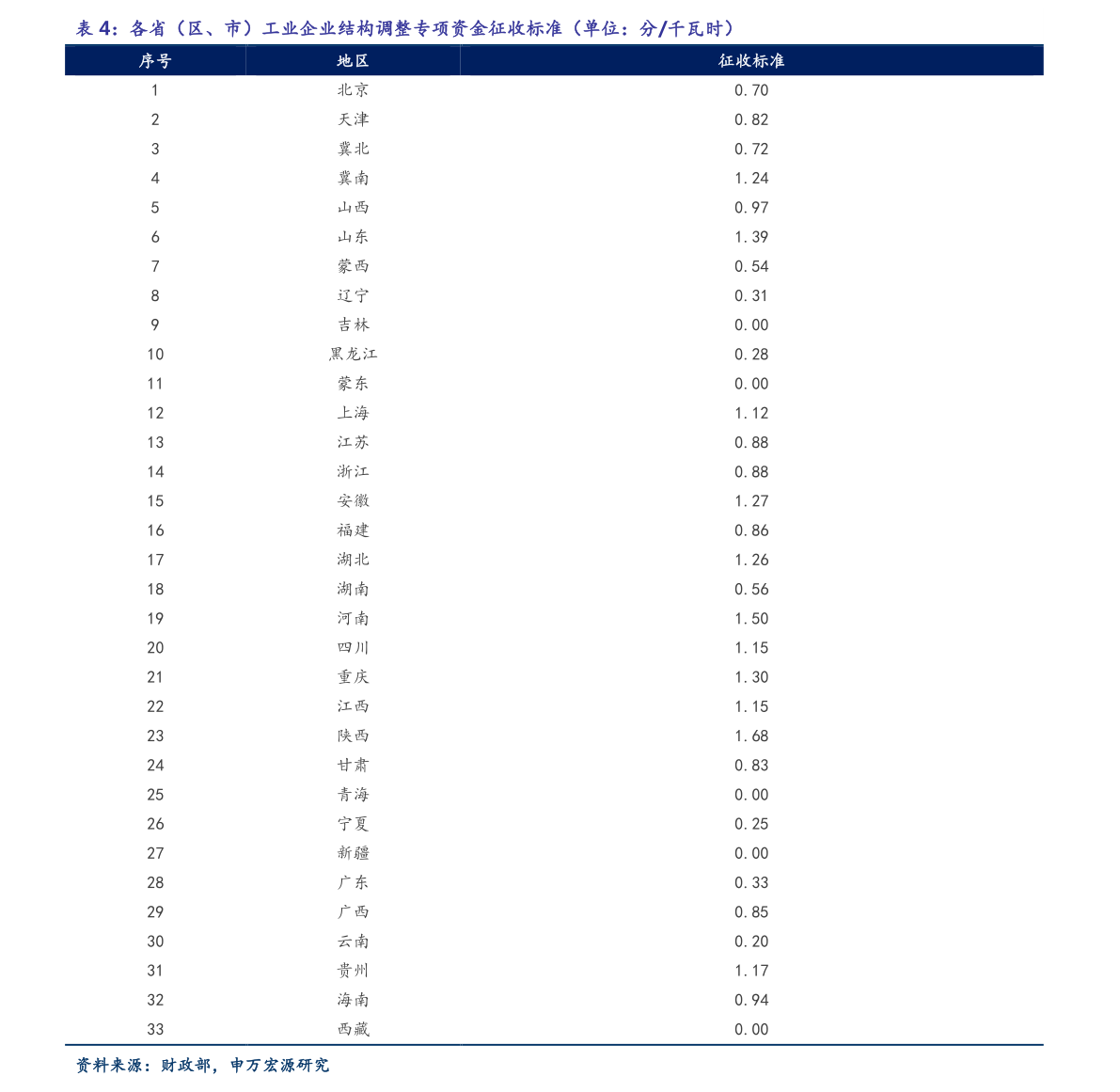Click the value 0.25 for 宁夏

[x=751, y=824]
